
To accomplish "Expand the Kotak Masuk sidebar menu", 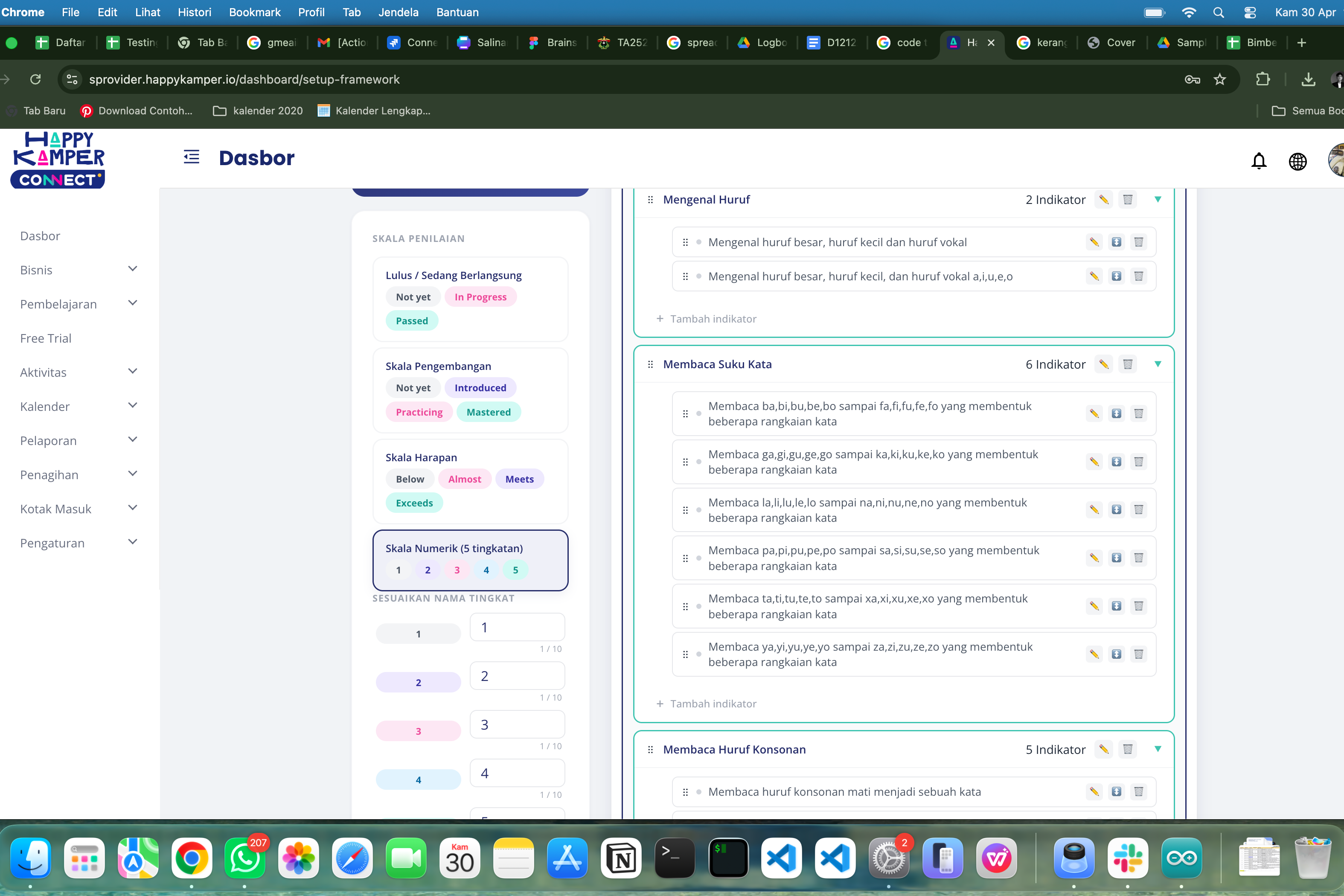I will (133, 508).
